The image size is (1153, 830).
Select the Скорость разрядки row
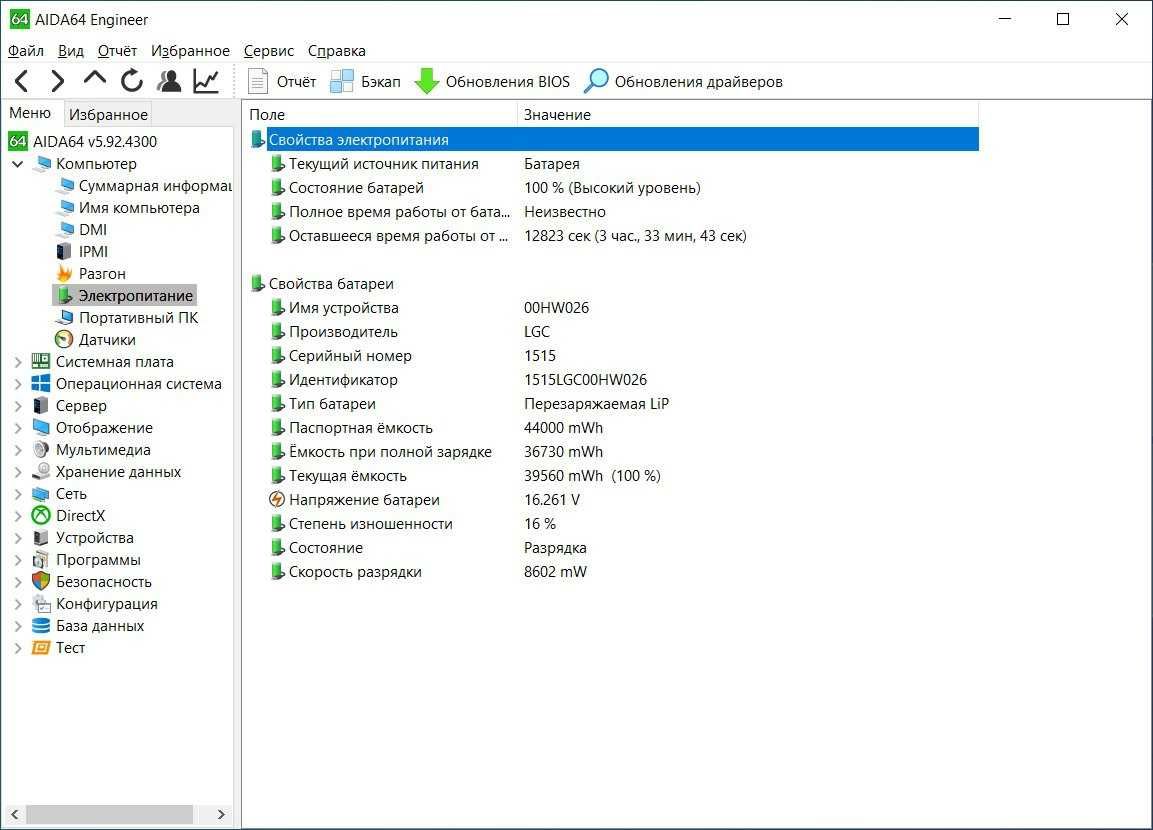click(614, 572)
